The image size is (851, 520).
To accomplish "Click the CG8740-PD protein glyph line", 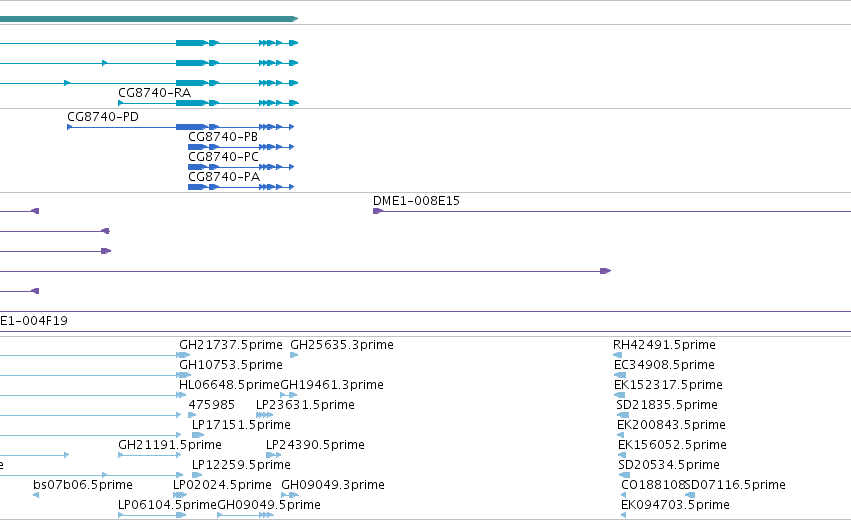I will pos(181,127).
